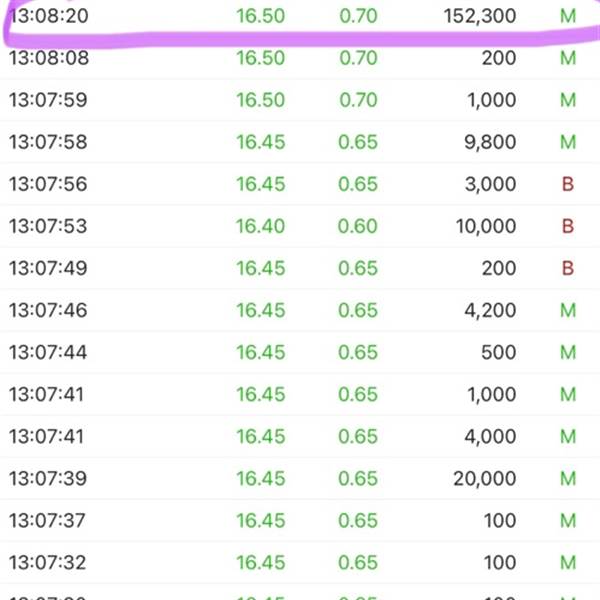Tap the M marker on the 13:07:32 row
This screenshot has height=600, width=600.
coord(568,562)
